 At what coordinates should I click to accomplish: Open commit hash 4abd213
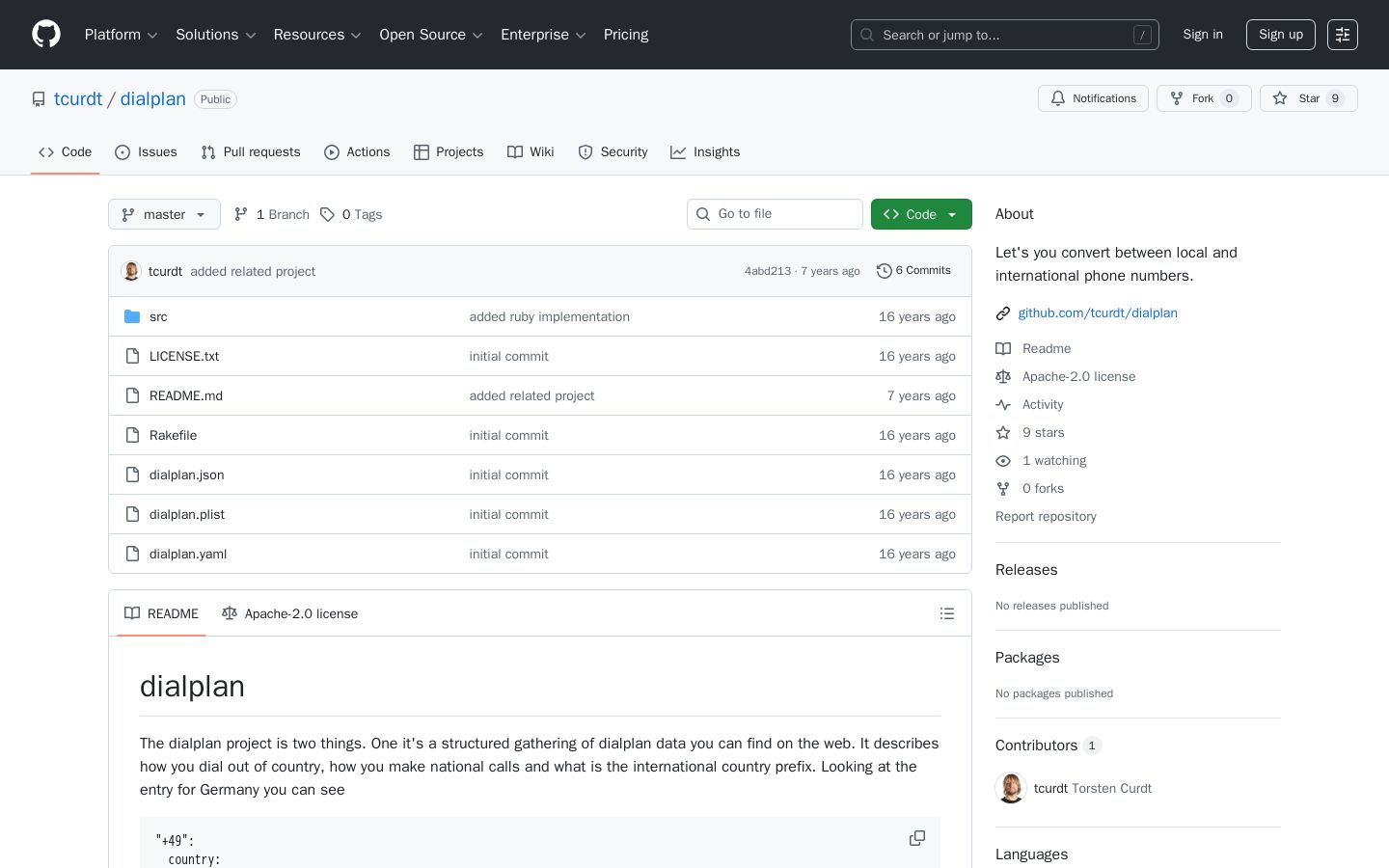[x=768, y=271]
